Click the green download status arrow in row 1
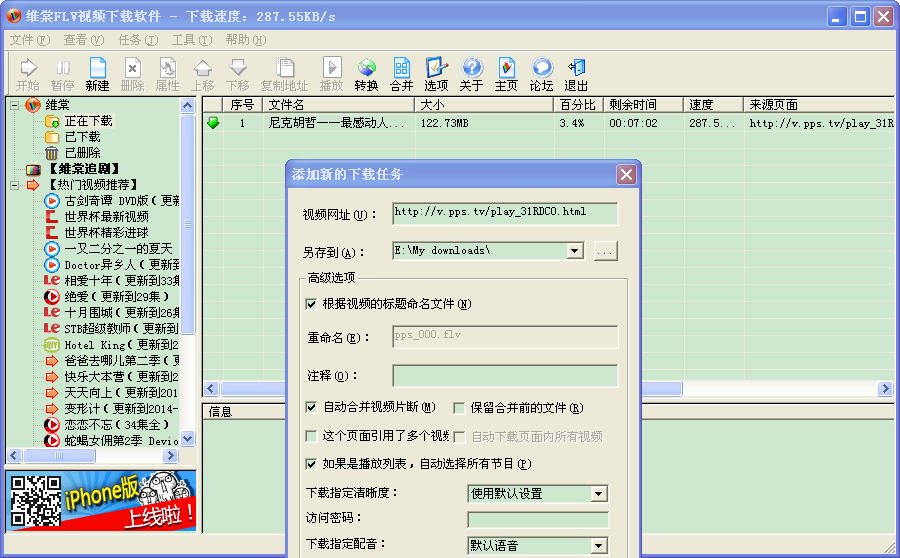Viewport: 900px width, 558px height. [x=213, y=123]
